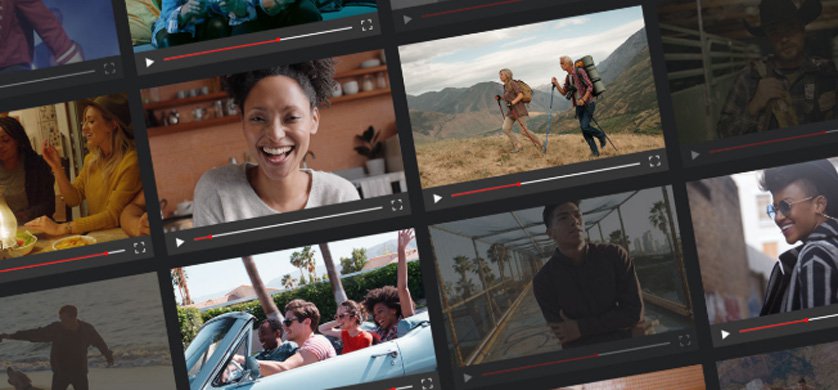Play the cowboy hat video
The image size is (838, 390).
[695, 155]
